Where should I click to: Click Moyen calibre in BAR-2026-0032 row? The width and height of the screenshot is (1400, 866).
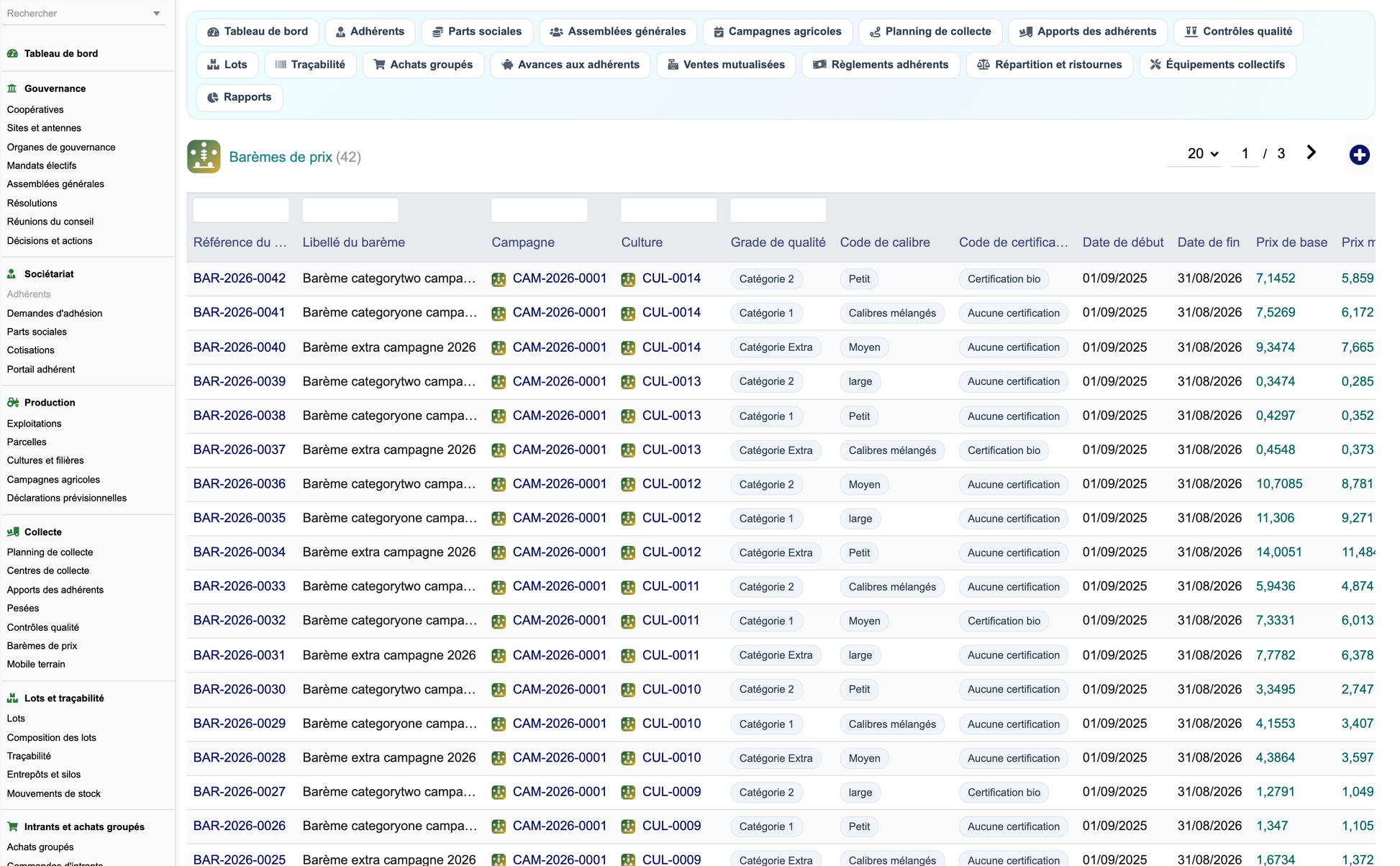point(864,621)
